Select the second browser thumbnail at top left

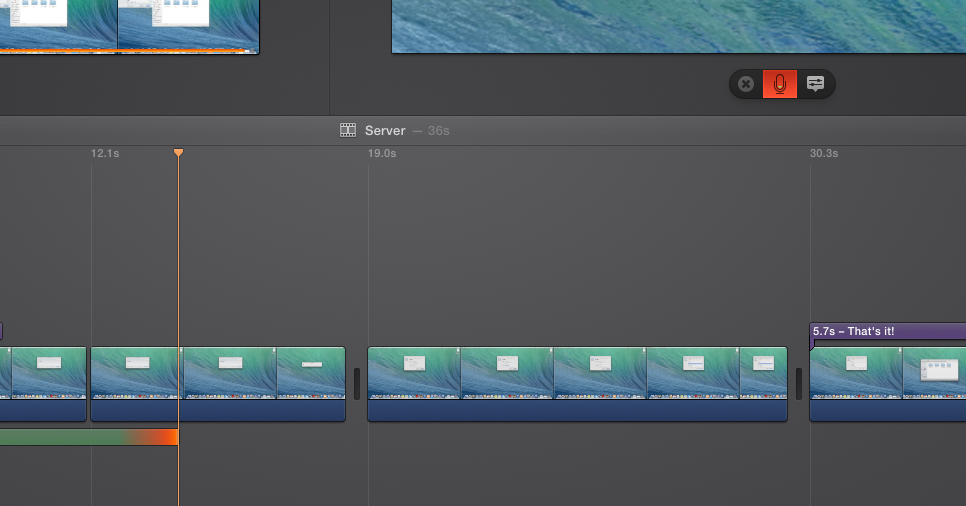[188, 24]
